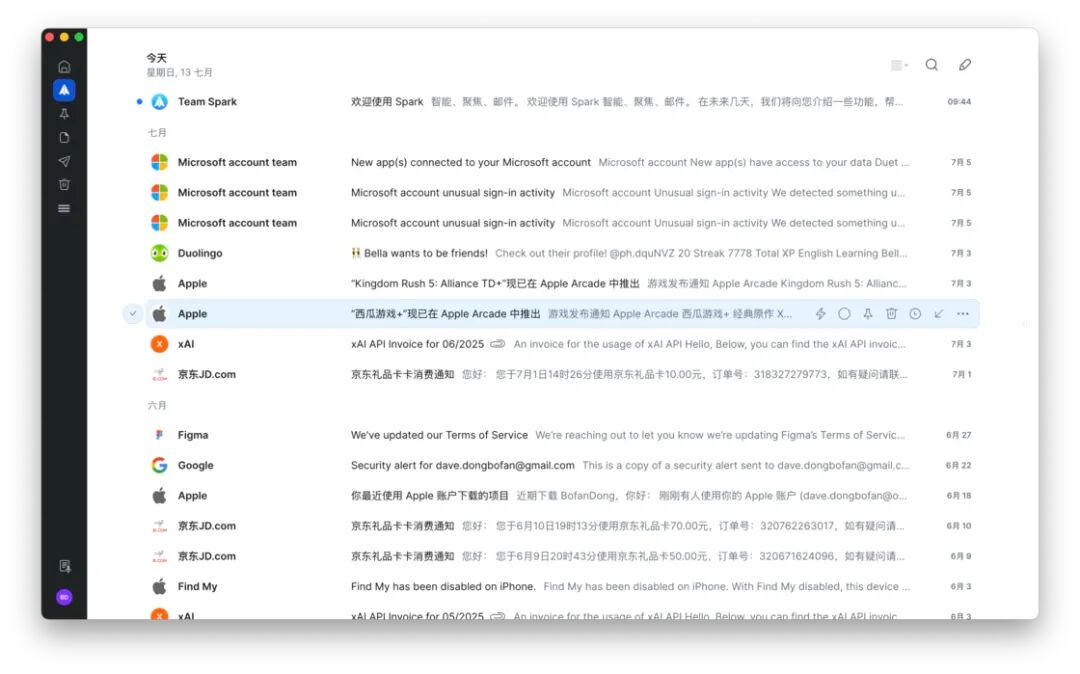Viewport: 1080px width, 674px height.
Task: Go to the Sent folder paper-plane icon
Action: tap(64, 161)
